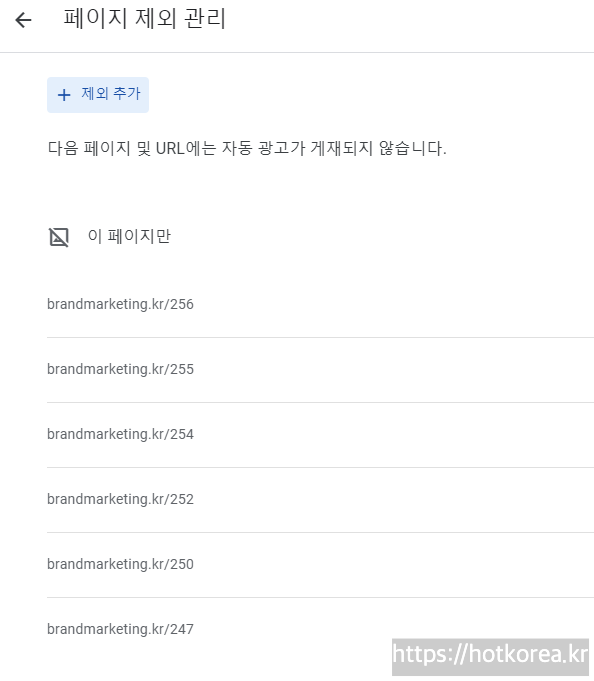Select the brandmarketing.kr/256 entry
The image size is (594, 681).
(120, 304)
